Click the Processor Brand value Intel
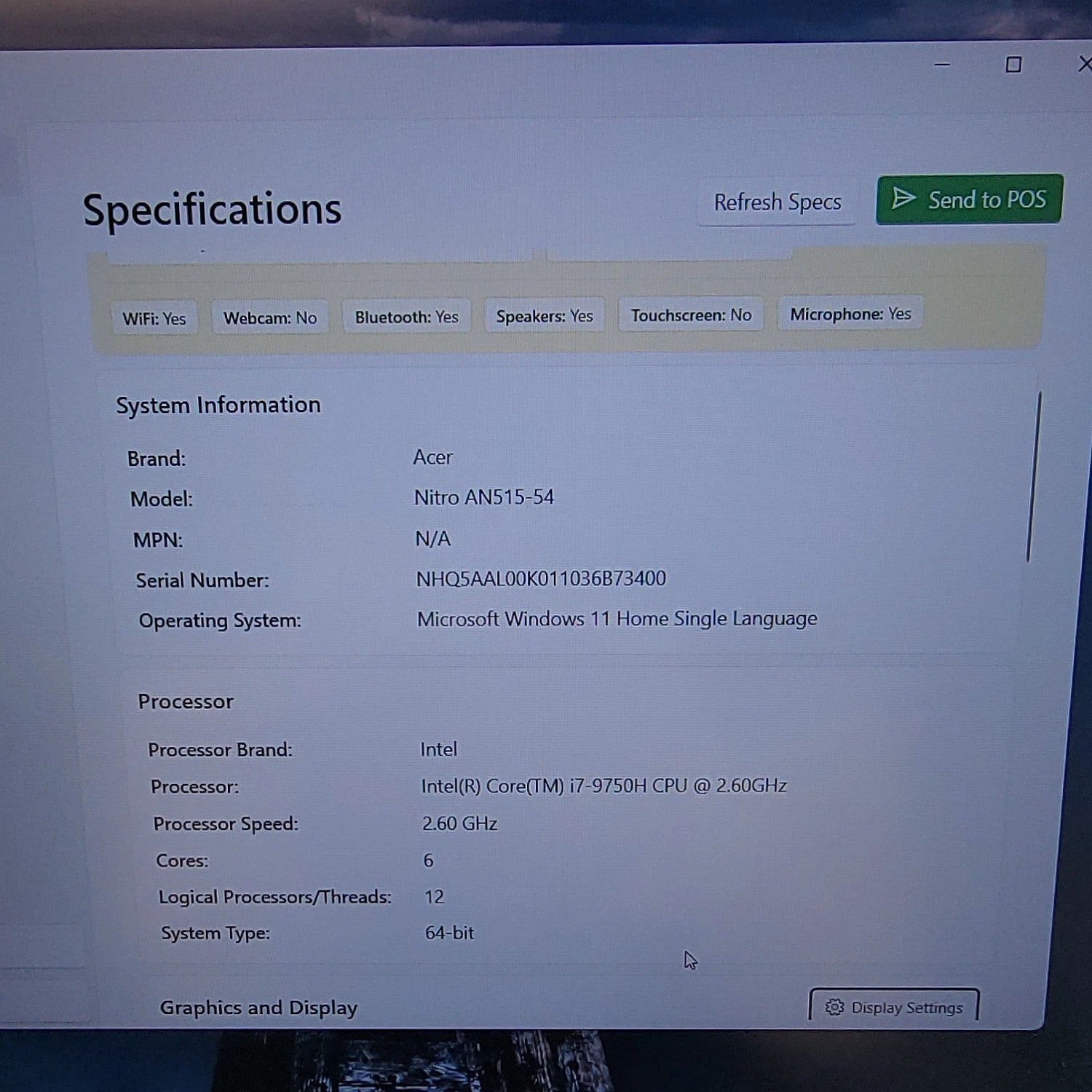 tap(439, 749)
